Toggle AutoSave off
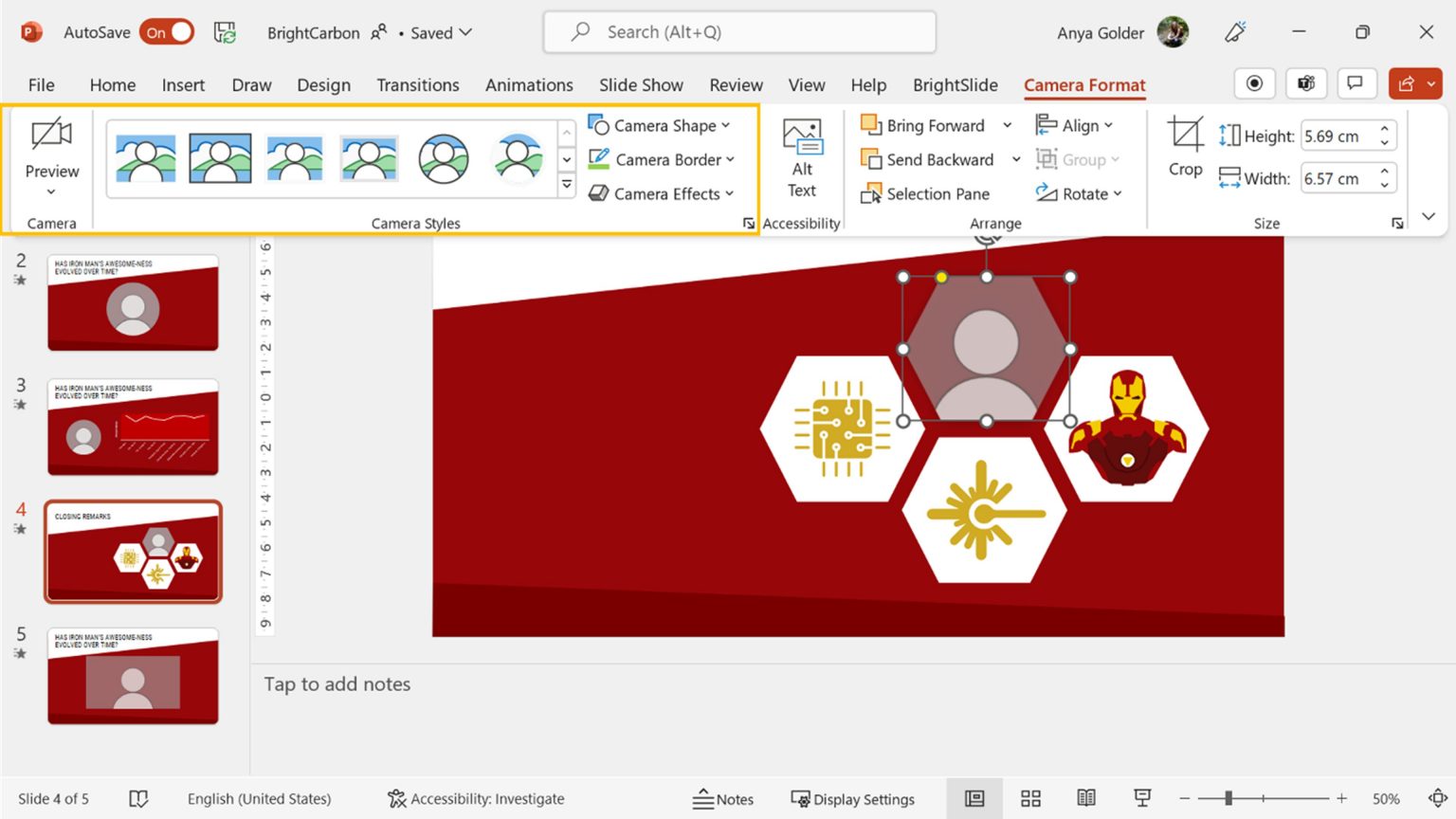Screen dimensions: 1456x819 [167, 31]
